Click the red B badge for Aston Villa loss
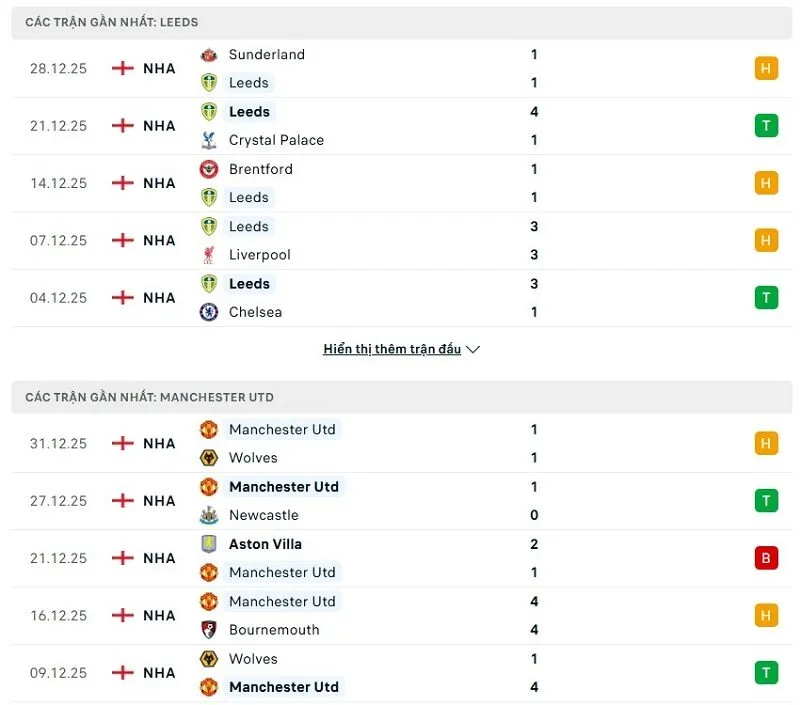The width and height of the screenshot is (800, 705). tap(765, 558)
